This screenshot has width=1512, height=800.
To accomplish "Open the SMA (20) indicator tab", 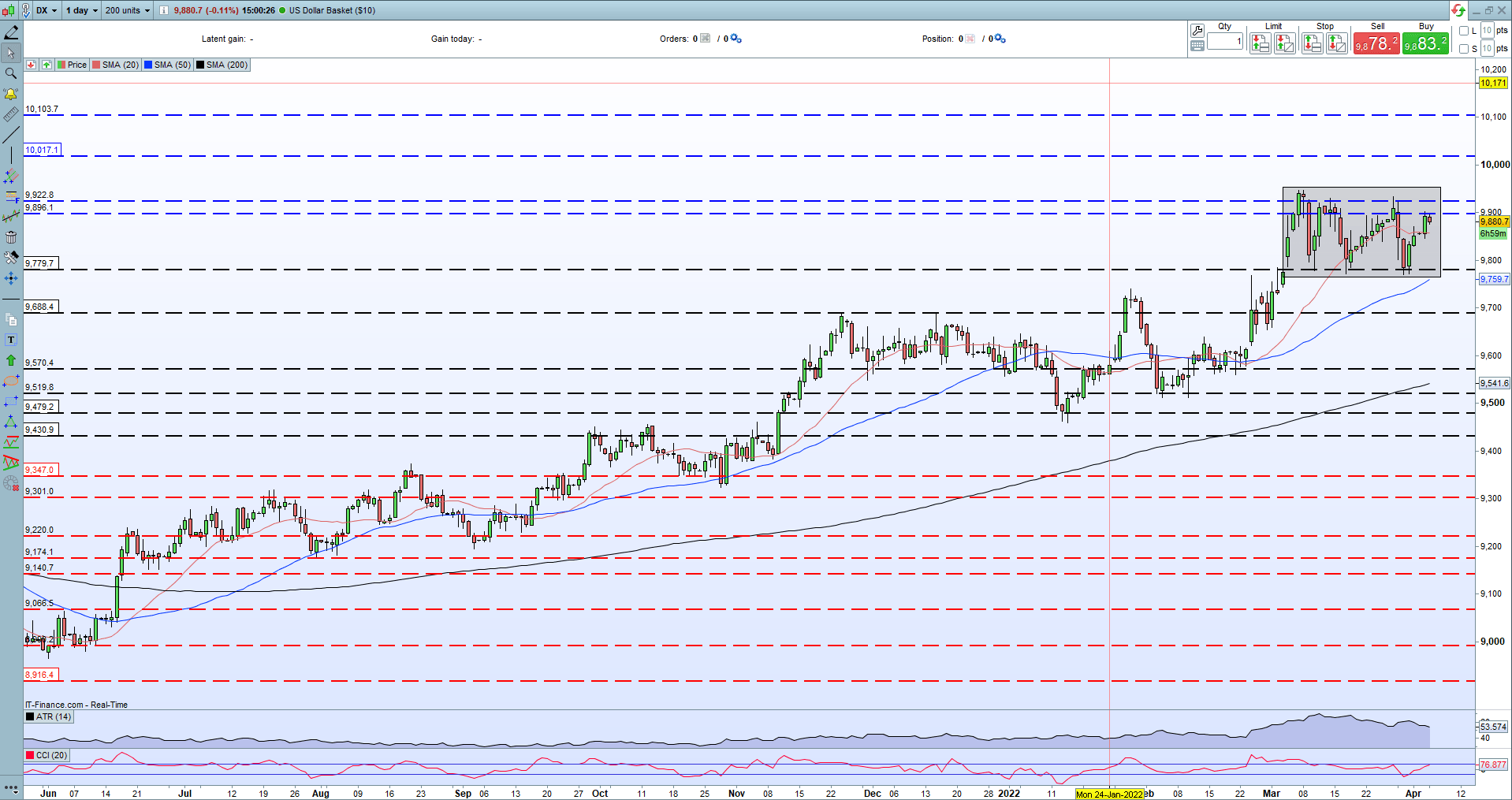I will (115, 65).
